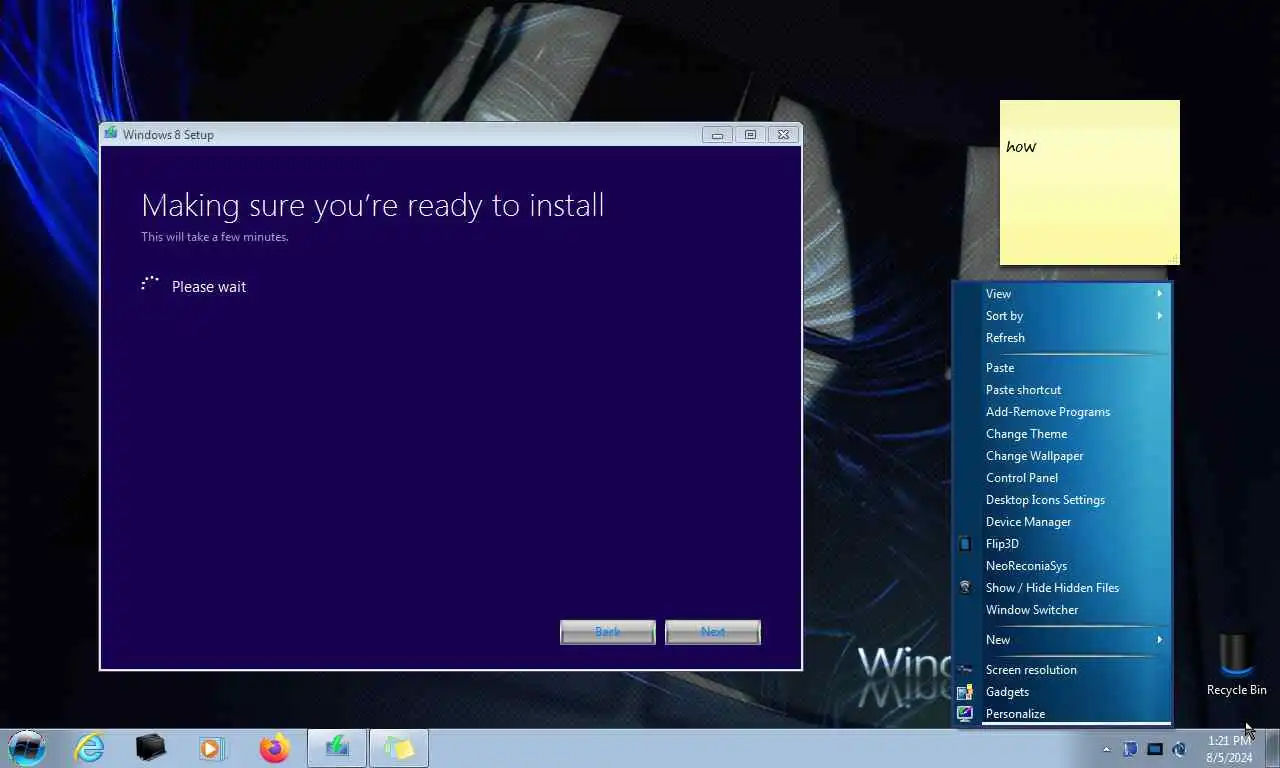The width and height of the screenshot is (1280, 768).
Task: Minimize the Windows 8 Setup window
Action: [x=717, y=135]
